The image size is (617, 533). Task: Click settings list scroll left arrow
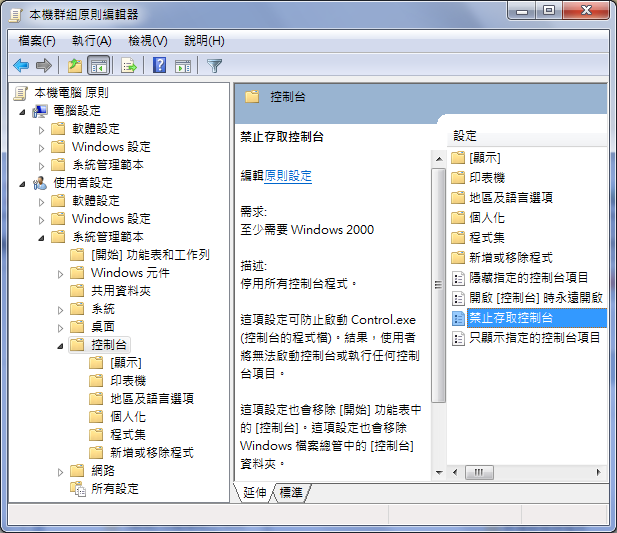pyautogui.click(x=455, y=472)
